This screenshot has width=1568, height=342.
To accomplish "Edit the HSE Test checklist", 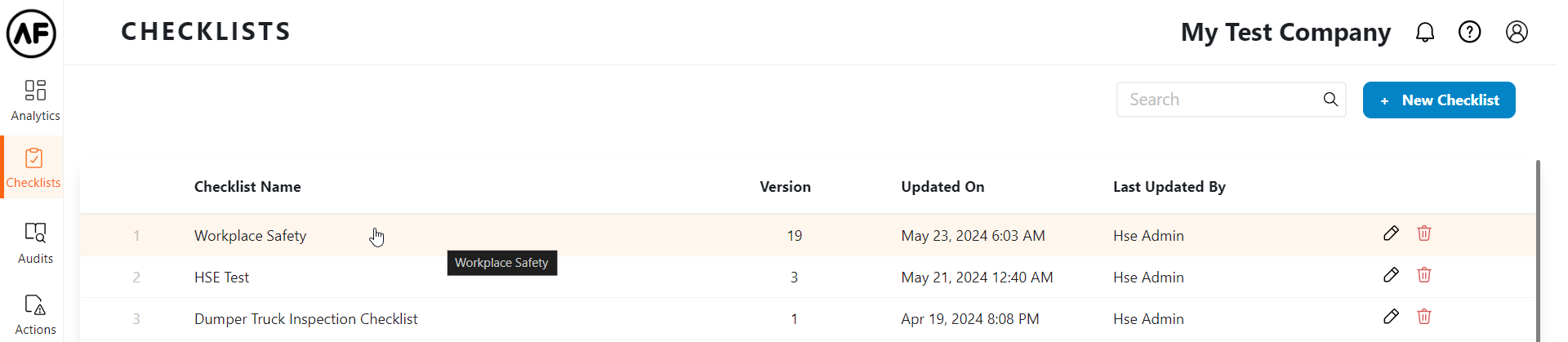I will pos(1391,275).
